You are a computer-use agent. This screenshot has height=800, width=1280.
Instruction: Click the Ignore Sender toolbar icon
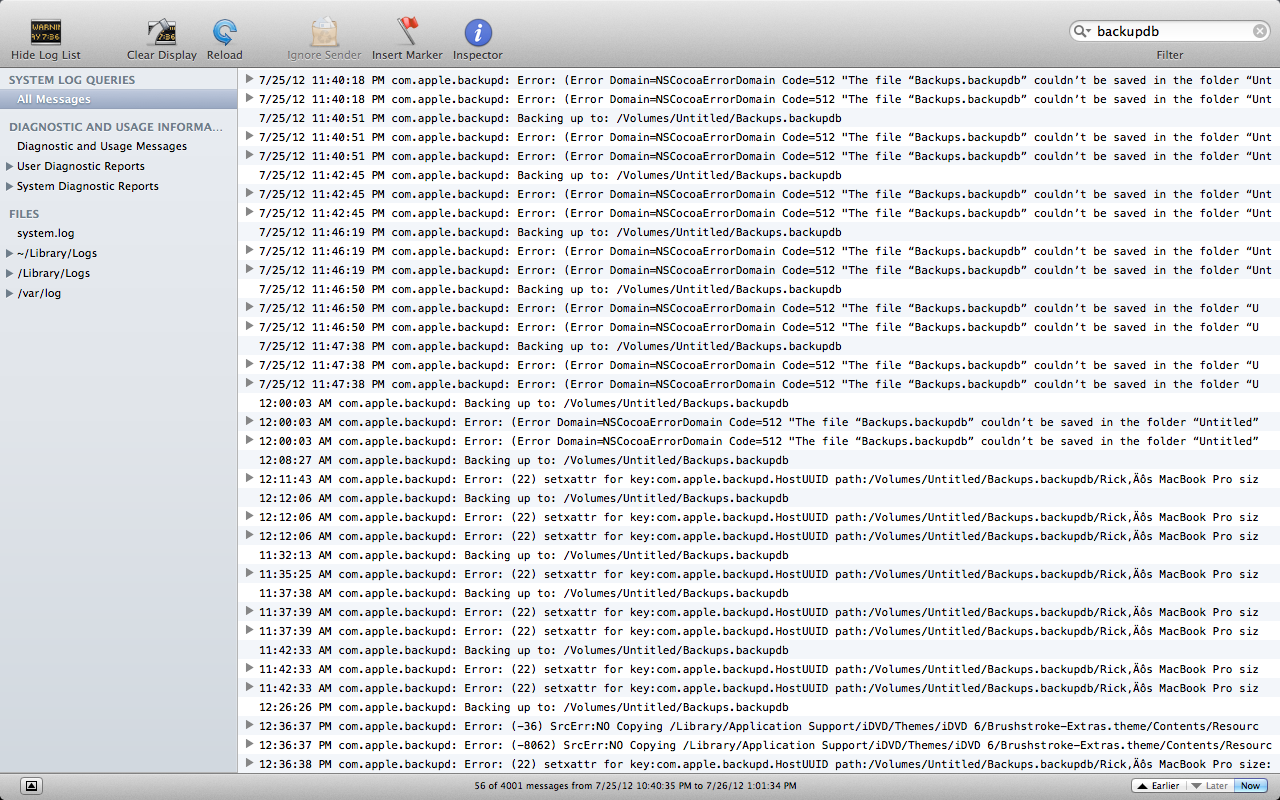tap(325, 33)
